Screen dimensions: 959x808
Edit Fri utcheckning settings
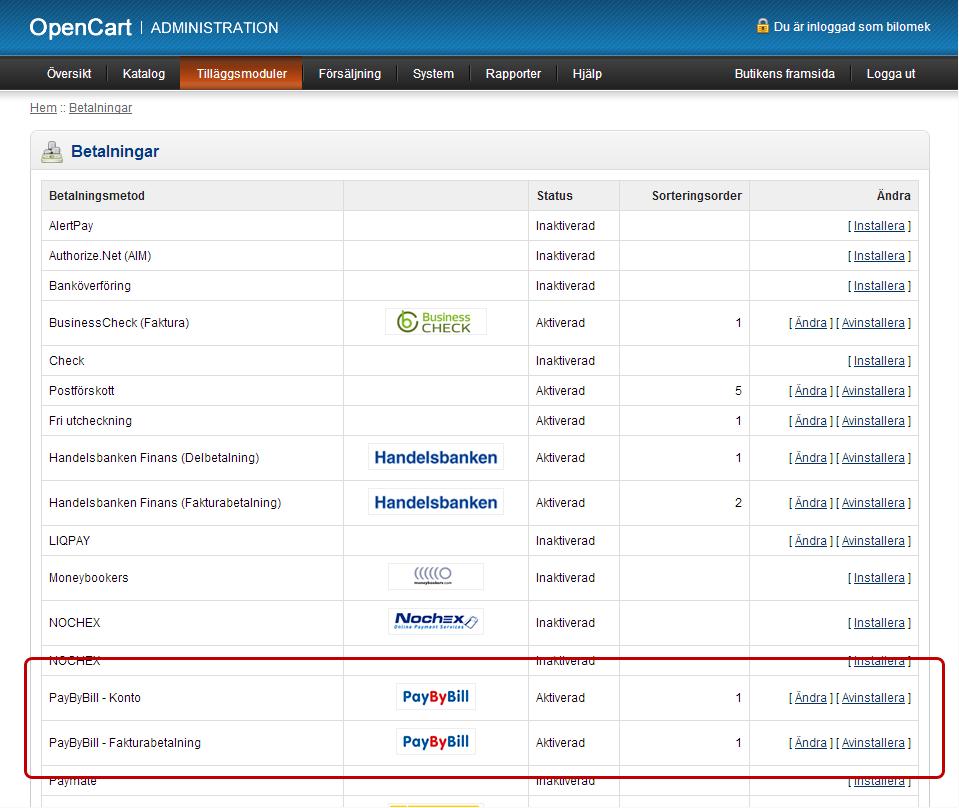810,421
